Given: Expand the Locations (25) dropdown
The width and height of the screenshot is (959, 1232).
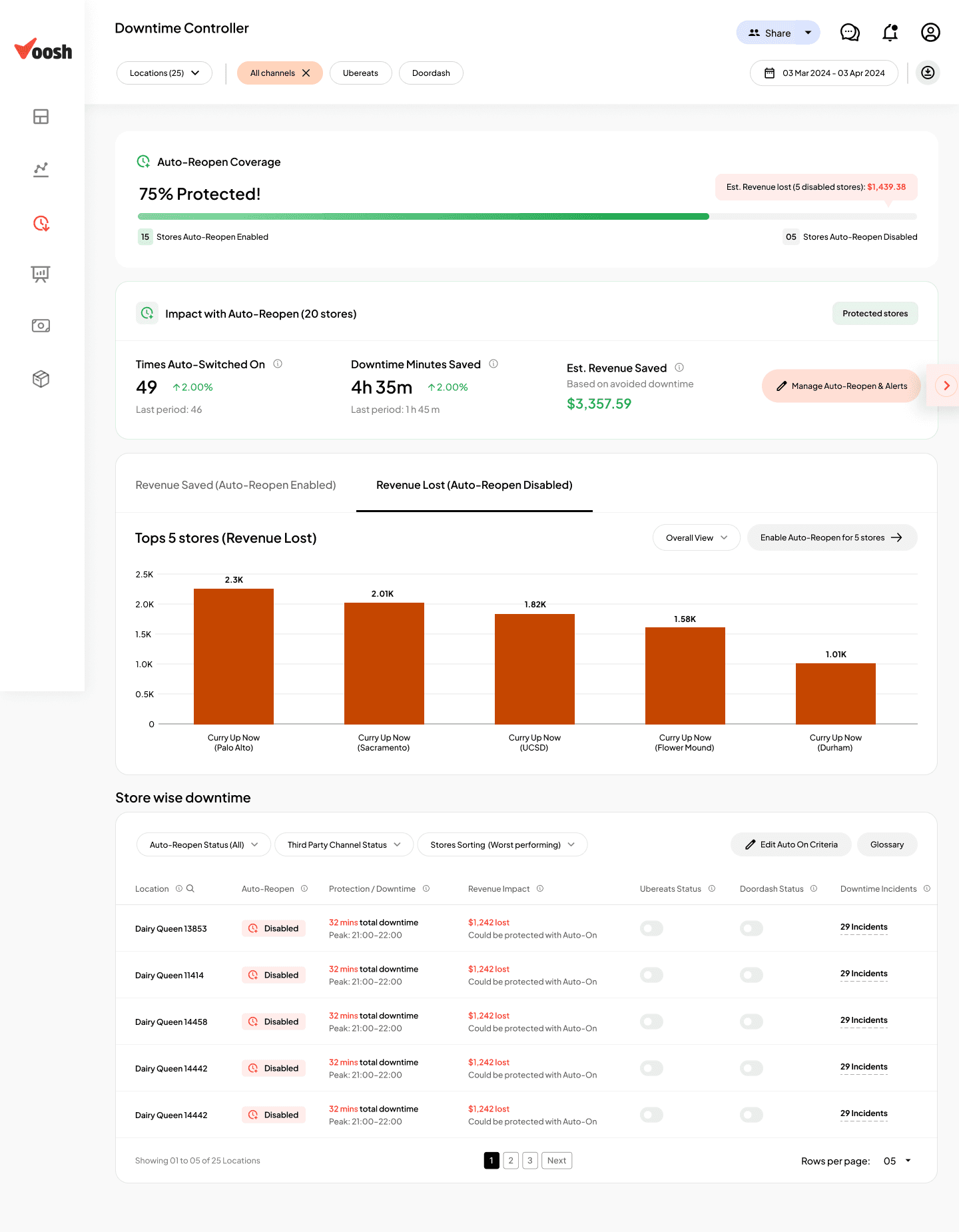Looking at the screenshot, I should (x=164, y=73).
